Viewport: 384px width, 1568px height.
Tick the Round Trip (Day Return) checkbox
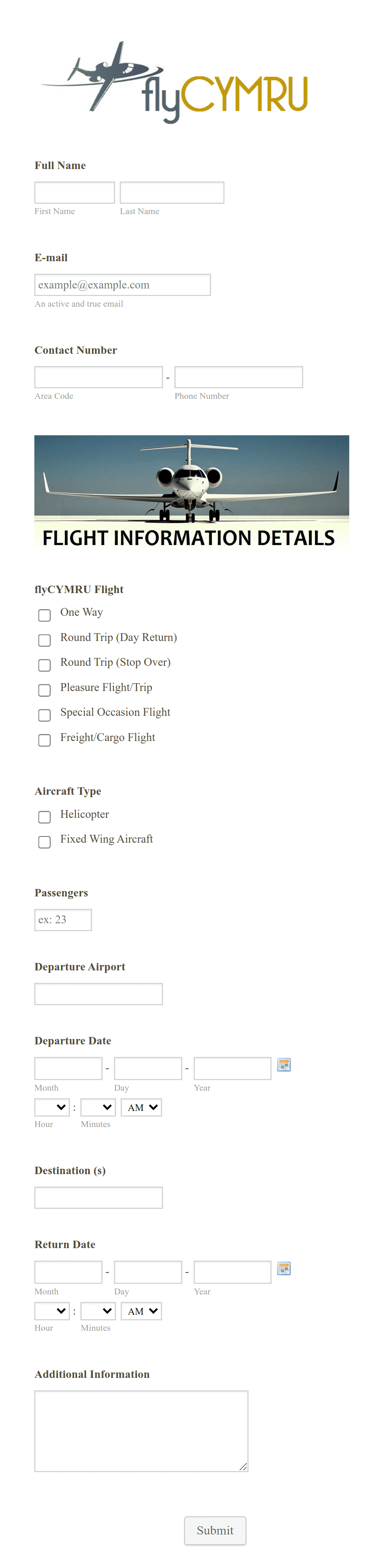click(x=45, y=640)
